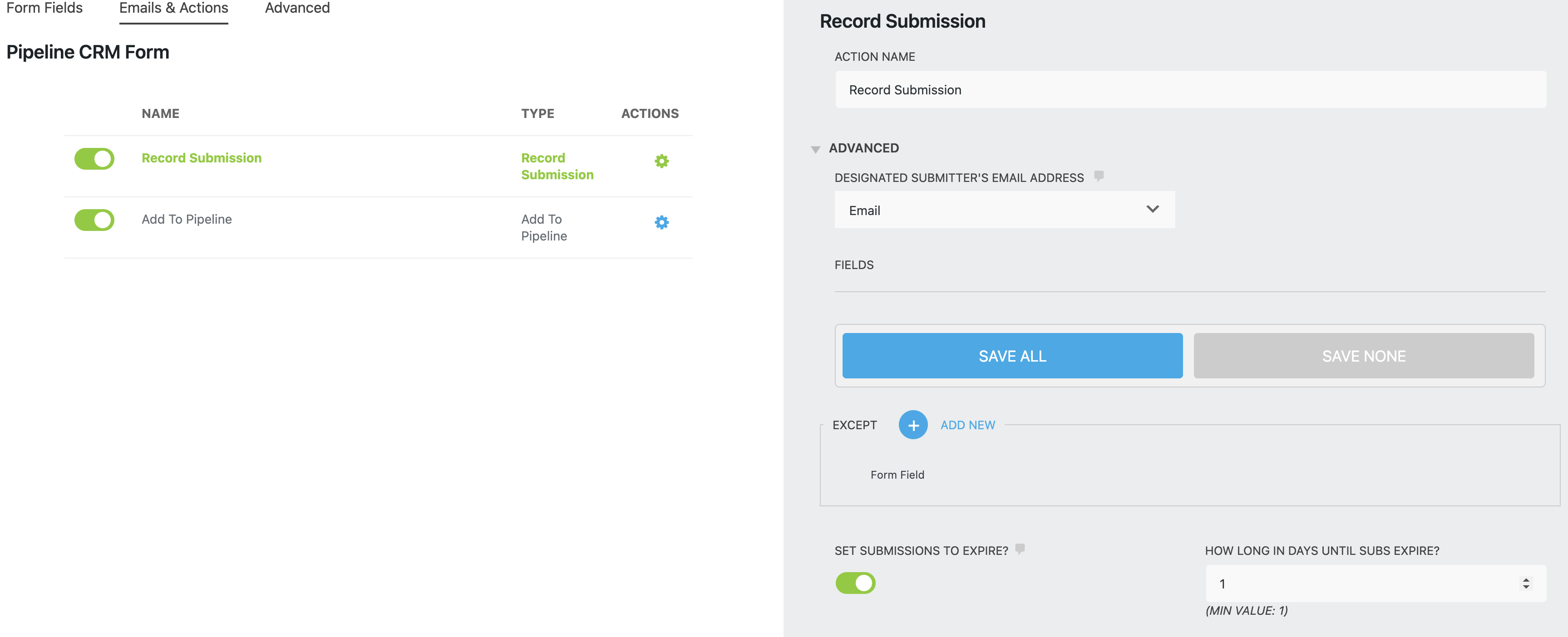Screen dimensions: 1568x637
Task: Click the Add New link text
Action: click(967, 425)
